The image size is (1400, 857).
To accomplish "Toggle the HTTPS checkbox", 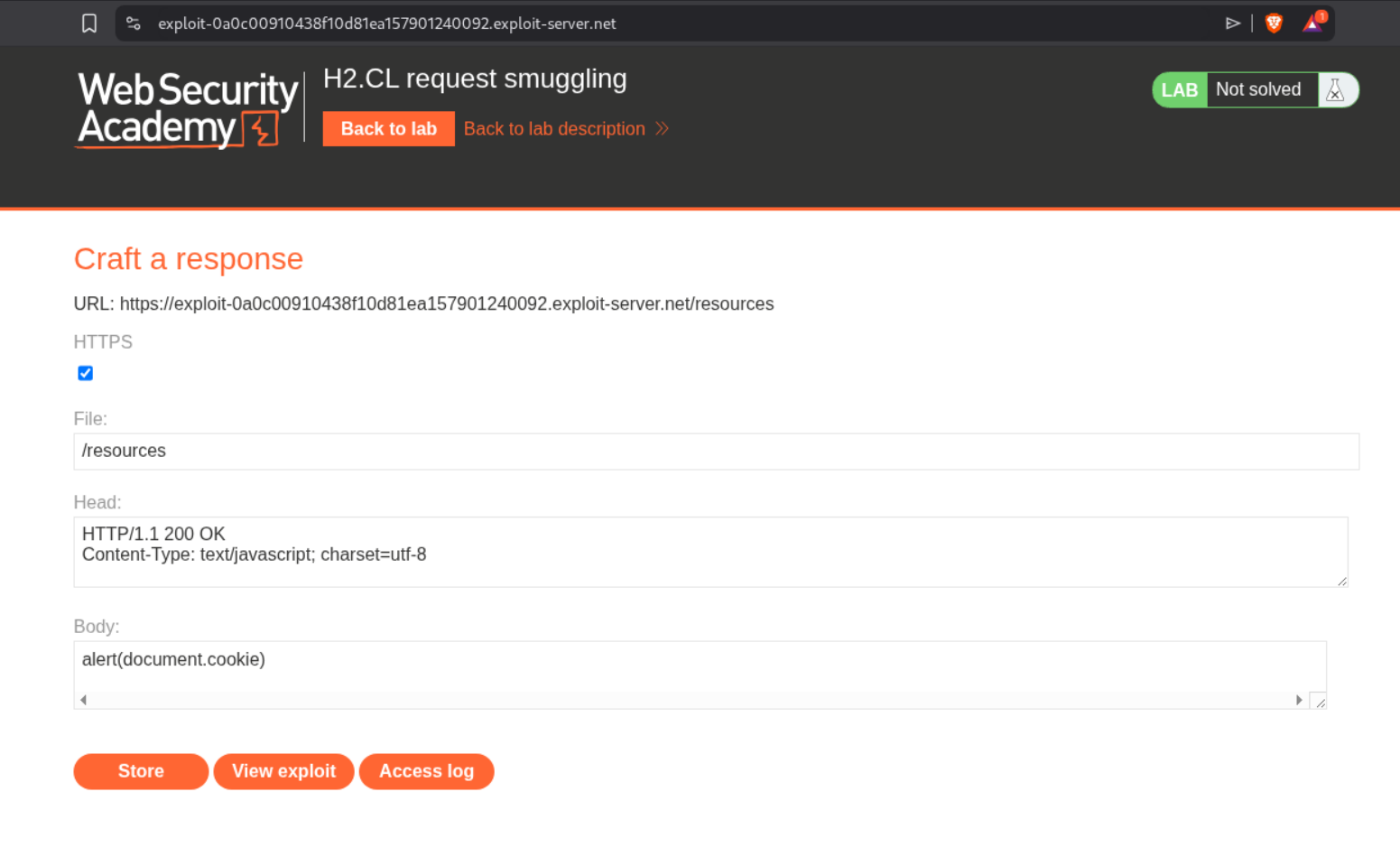I will [x=86, y=374].
